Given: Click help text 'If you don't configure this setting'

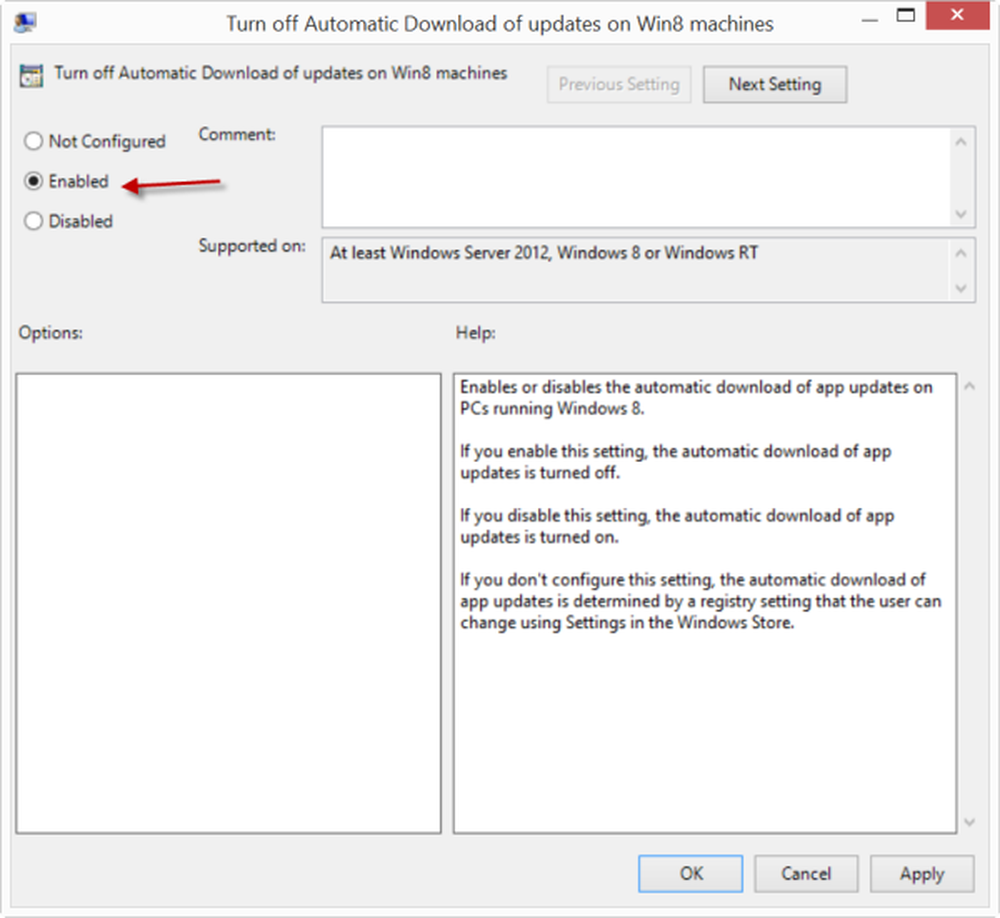Looking at the screenshot, I should click(587, 580).
